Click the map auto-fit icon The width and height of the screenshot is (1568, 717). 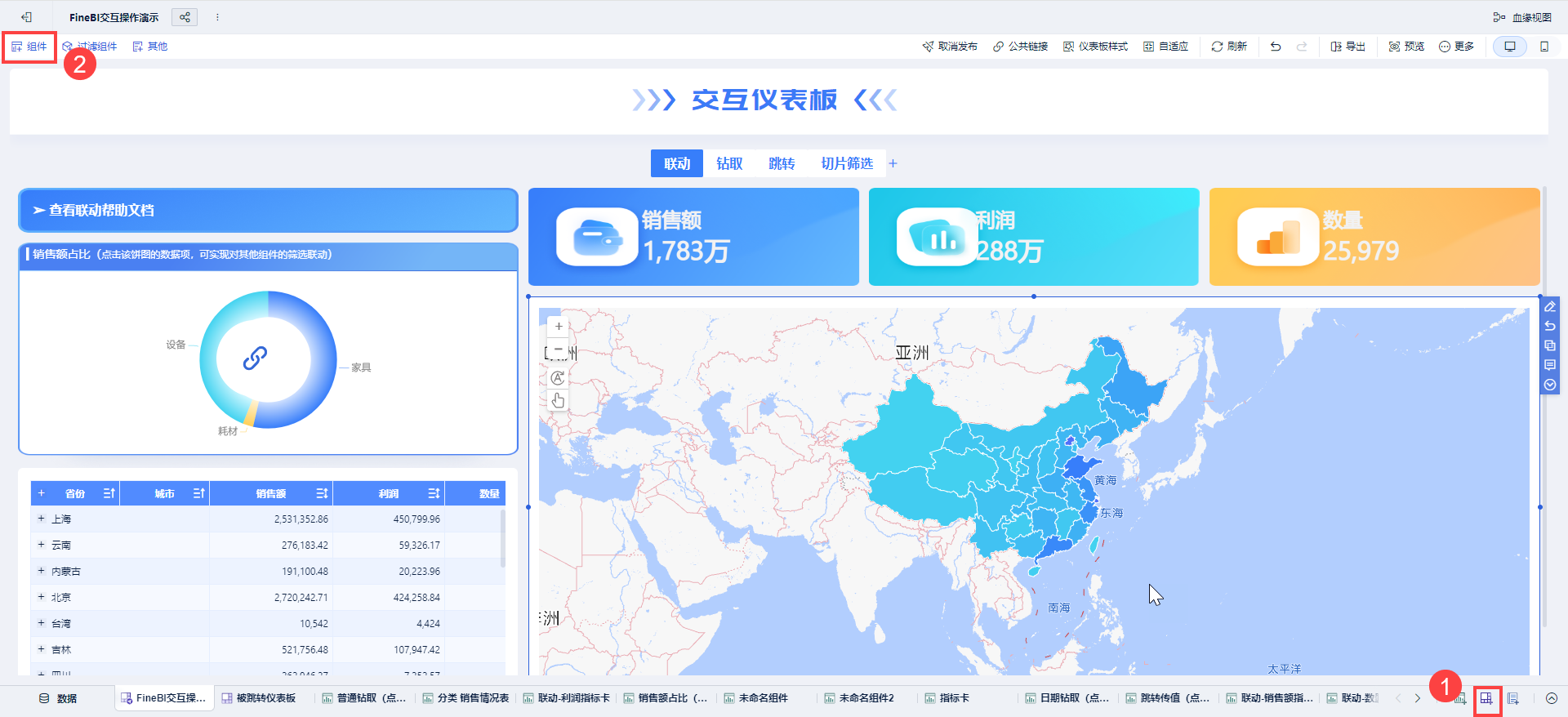(558, 378)
